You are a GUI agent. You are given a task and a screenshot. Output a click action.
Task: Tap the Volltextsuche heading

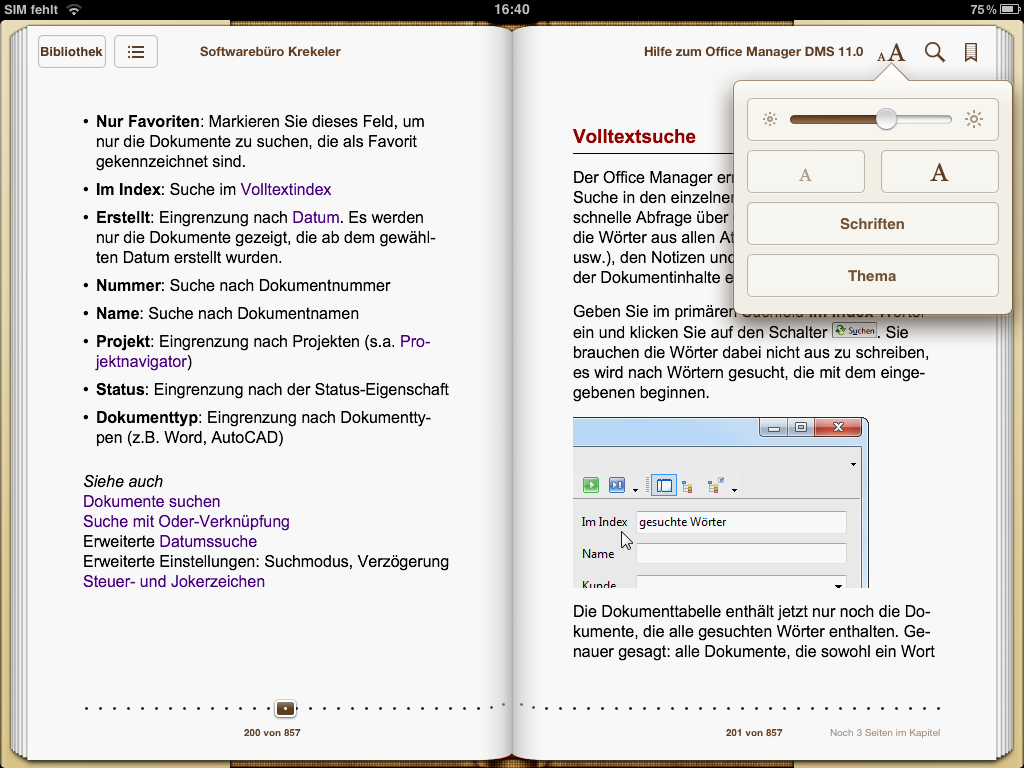[x=634, y=136]
